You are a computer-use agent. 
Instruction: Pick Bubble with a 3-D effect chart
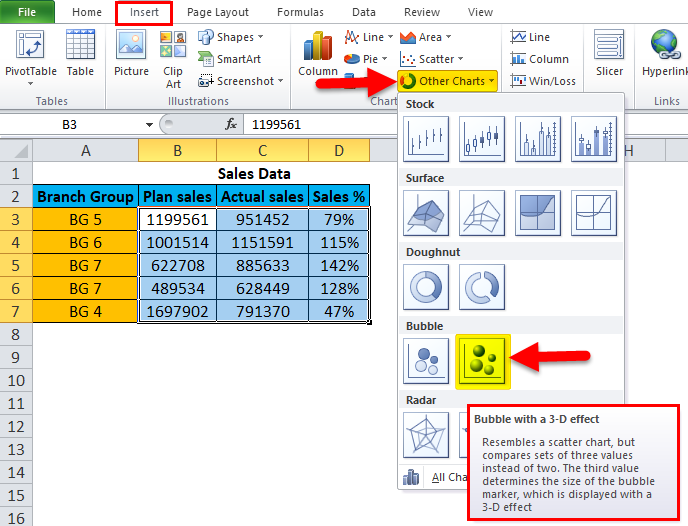click(482, 361)
